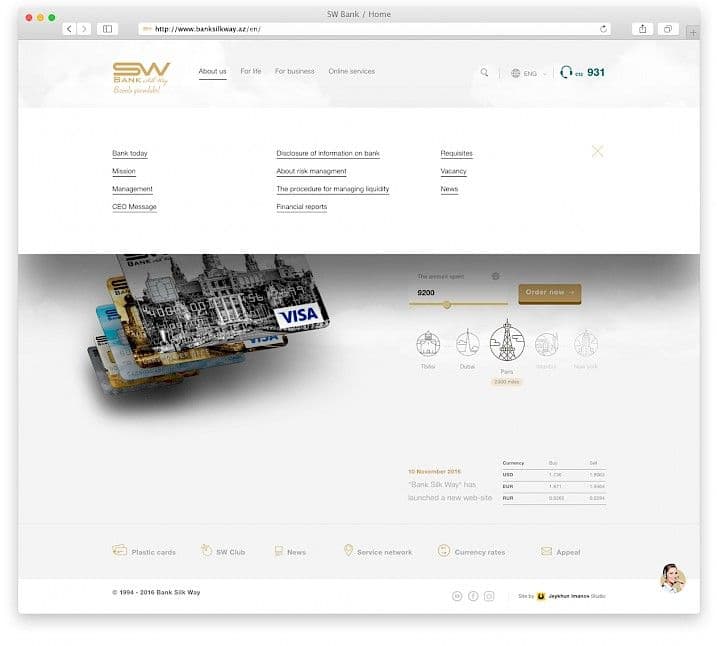Click the globe language icon

(515, 73)
